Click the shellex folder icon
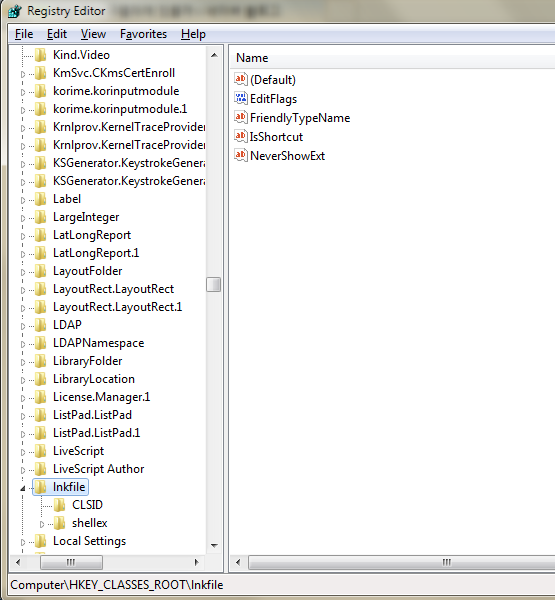The width and height of the screenshot is (555, 600). point(60,523)
